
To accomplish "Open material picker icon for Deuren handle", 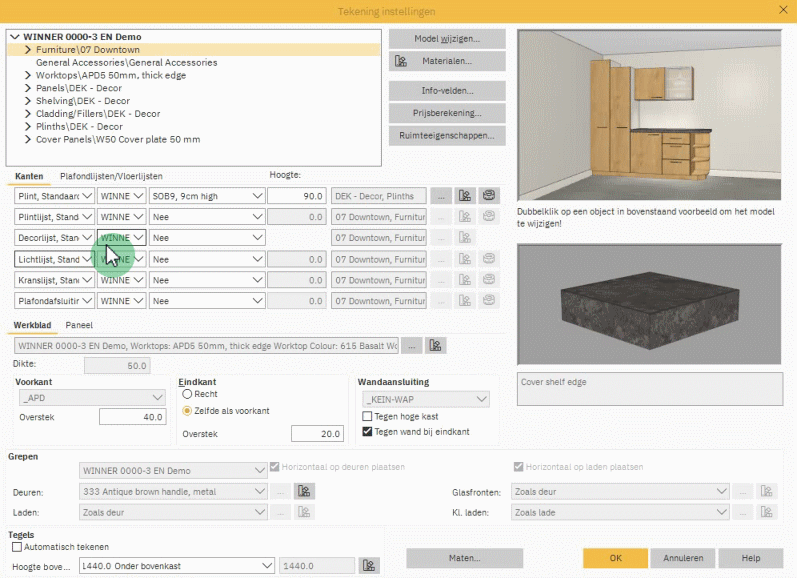I will (304, 491).
